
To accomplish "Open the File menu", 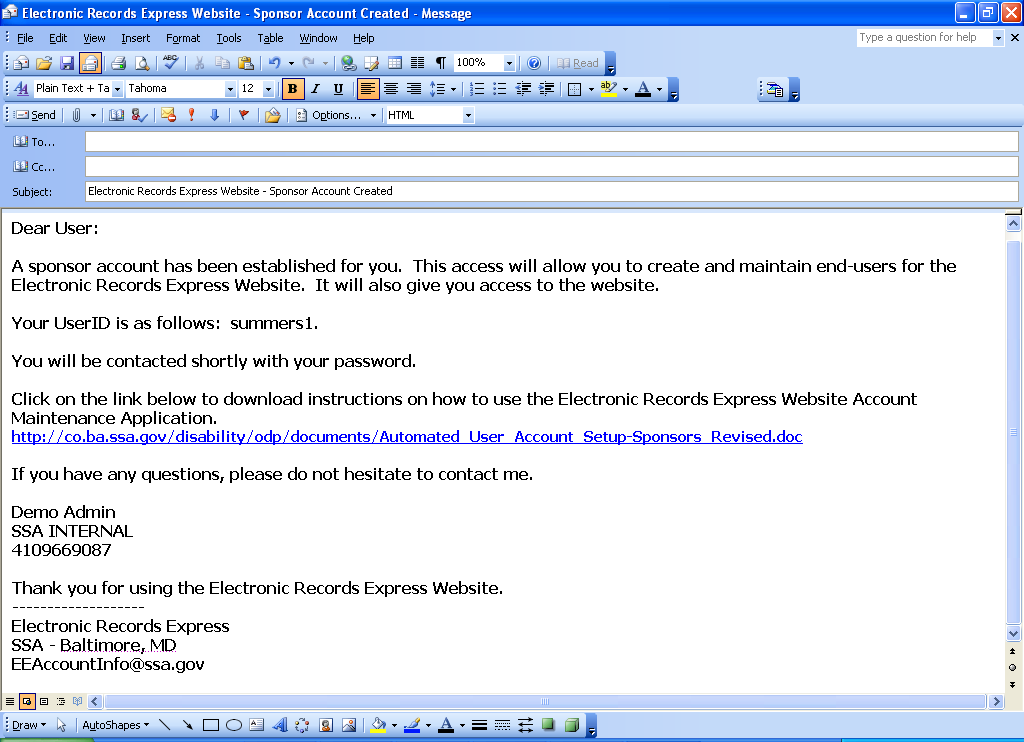I will (x=25, y=39).
